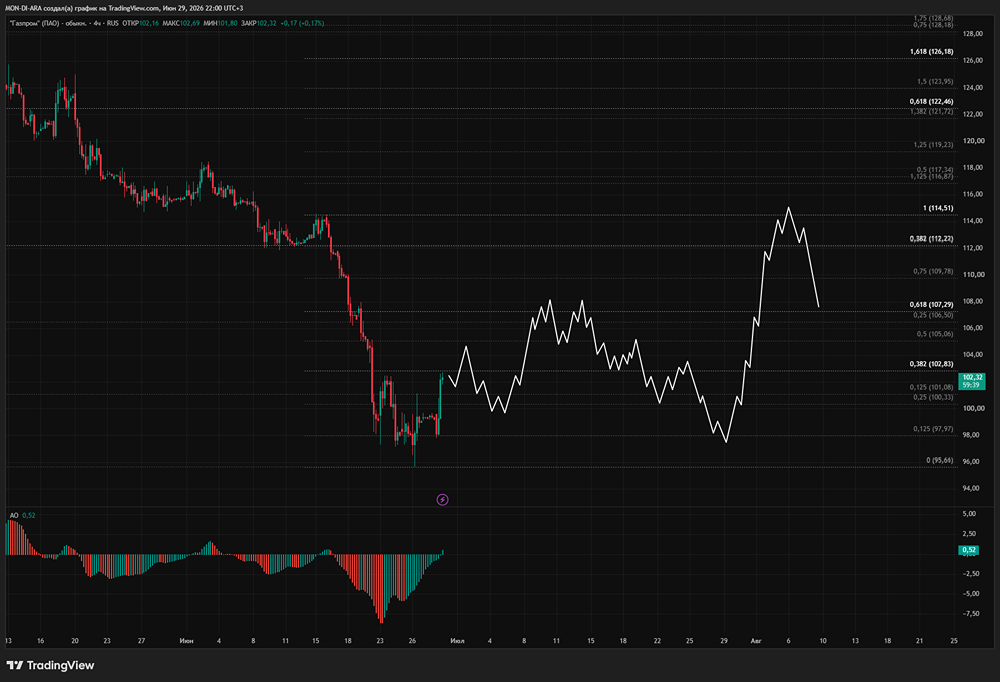This screenshot has width=1000, height=682.
Task: Click the green AO value tag 0,52
Action: [969, 550]
